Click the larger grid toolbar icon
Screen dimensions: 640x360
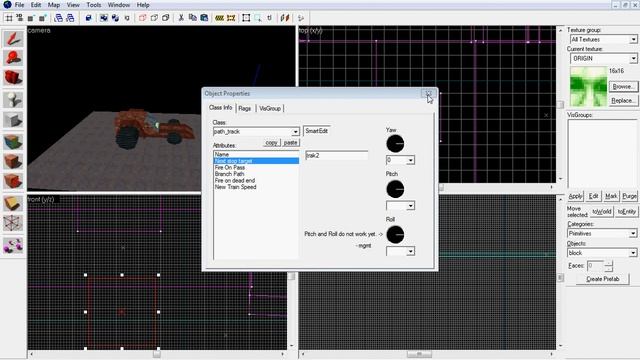pos(42,18)
